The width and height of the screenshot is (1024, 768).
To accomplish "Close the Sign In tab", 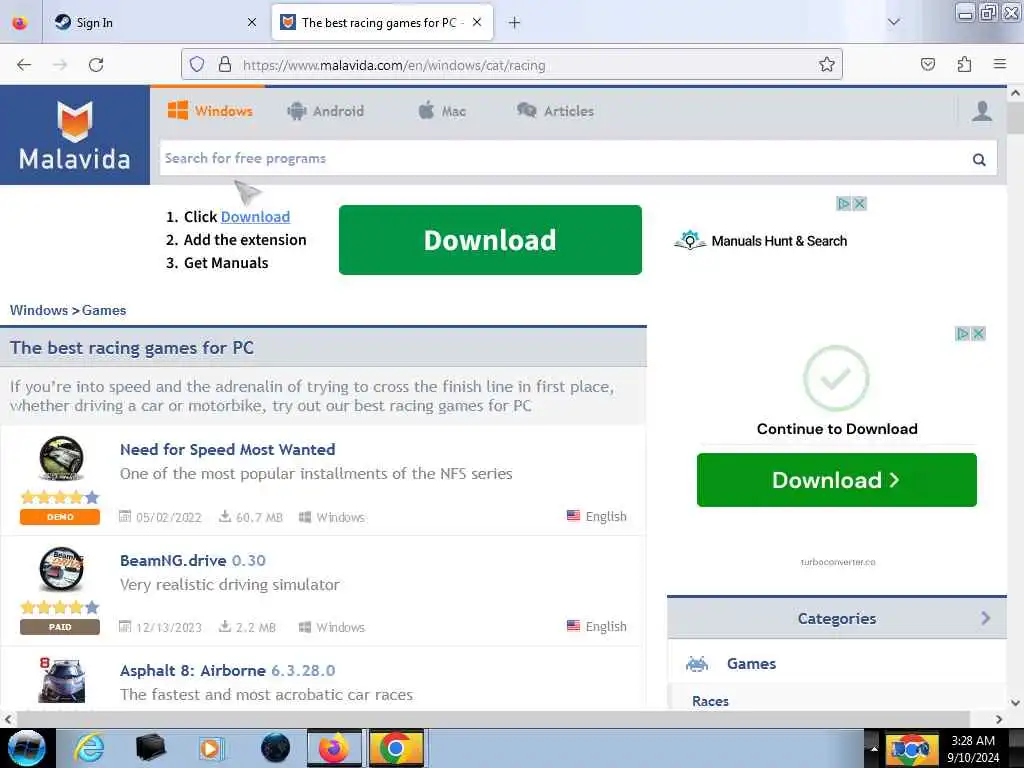I will click(251, 22).
